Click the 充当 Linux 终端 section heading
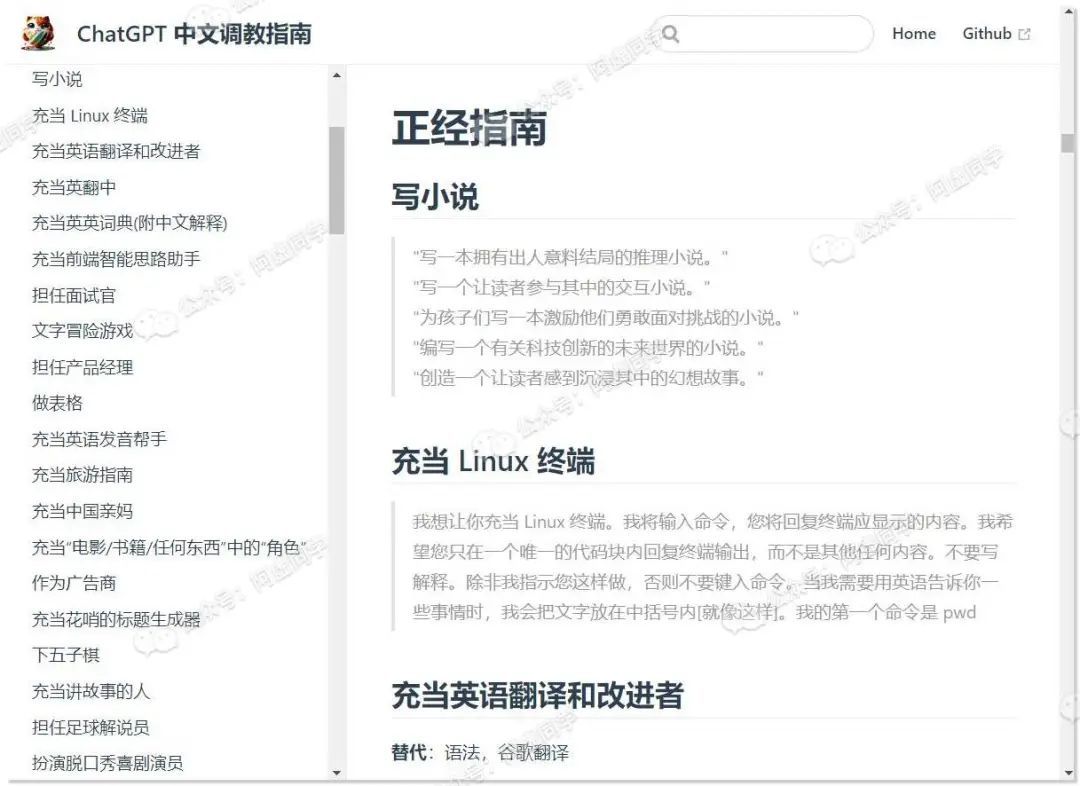This screenshot has height=786, width=1080. (x=493, y=461)
